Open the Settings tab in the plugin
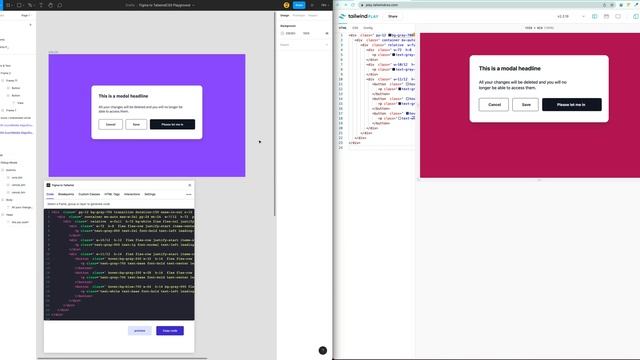This screenshot has height=360, width=640. [150, 194]
